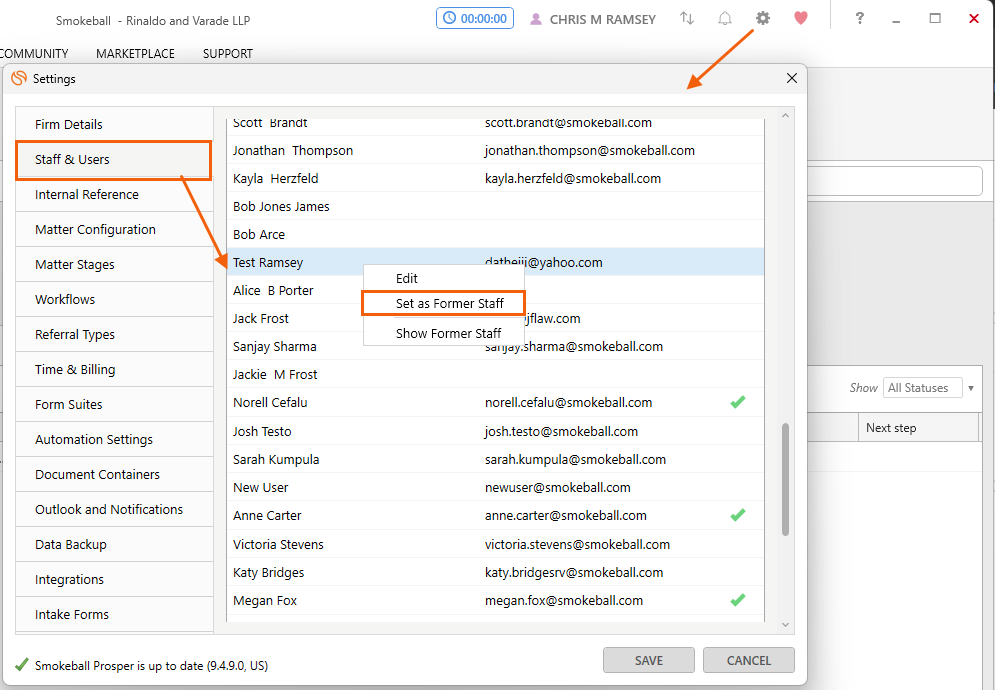Select the Staff & Users section
This screenshot has height=690, width=995.
click(114, 160)
